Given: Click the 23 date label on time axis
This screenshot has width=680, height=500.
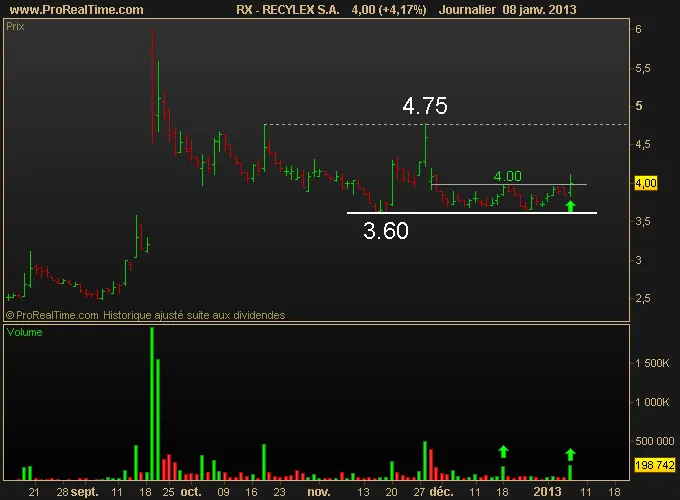Looking at the screenshot, I should click(279, 492).
